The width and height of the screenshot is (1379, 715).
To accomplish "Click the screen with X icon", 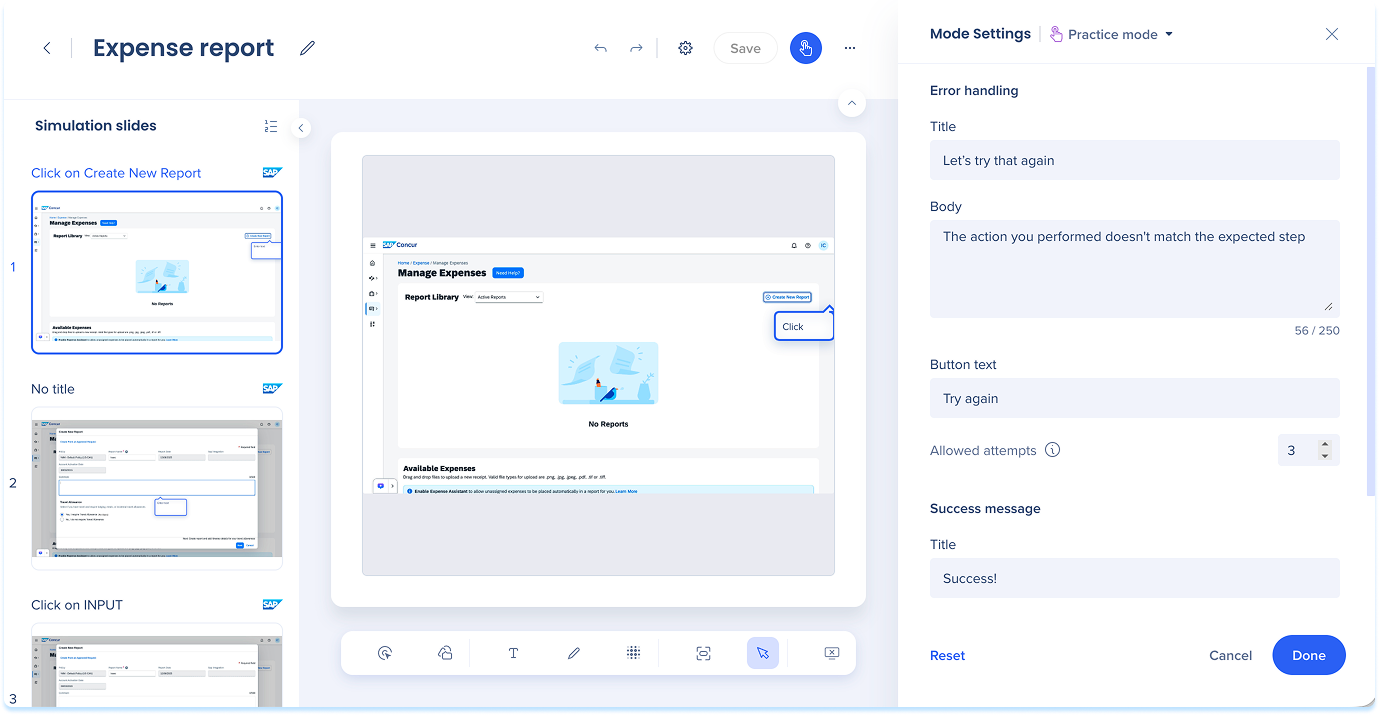I will tap(831, 653).
